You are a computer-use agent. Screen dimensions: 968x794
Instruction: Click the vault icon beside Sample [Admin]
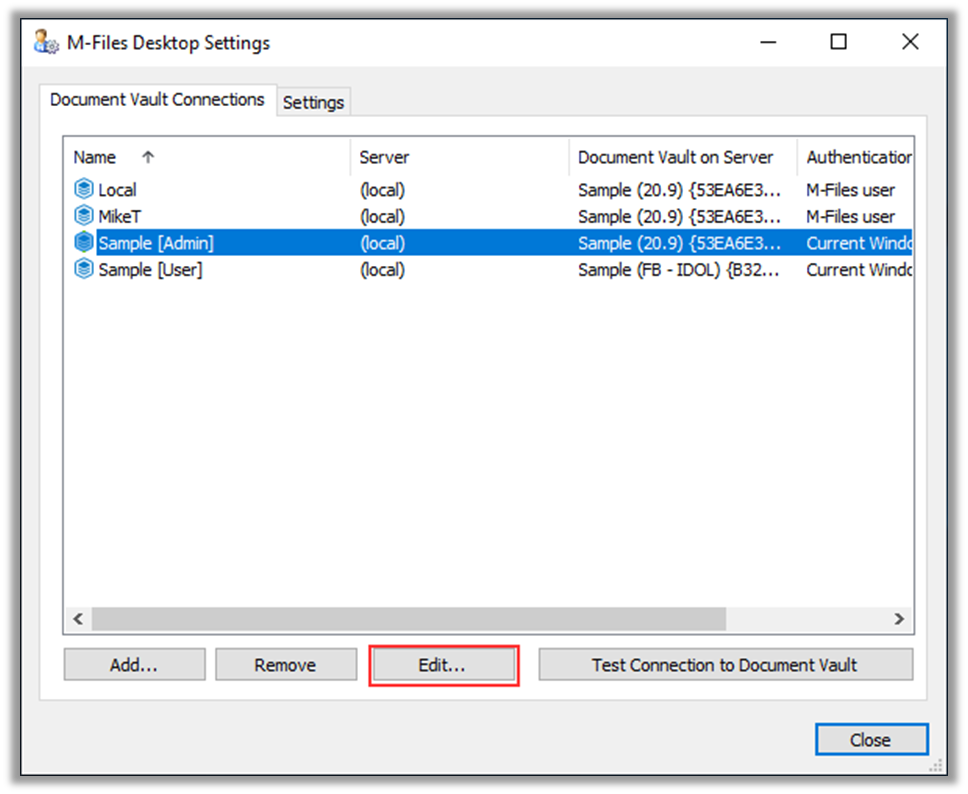click(83, 242)
